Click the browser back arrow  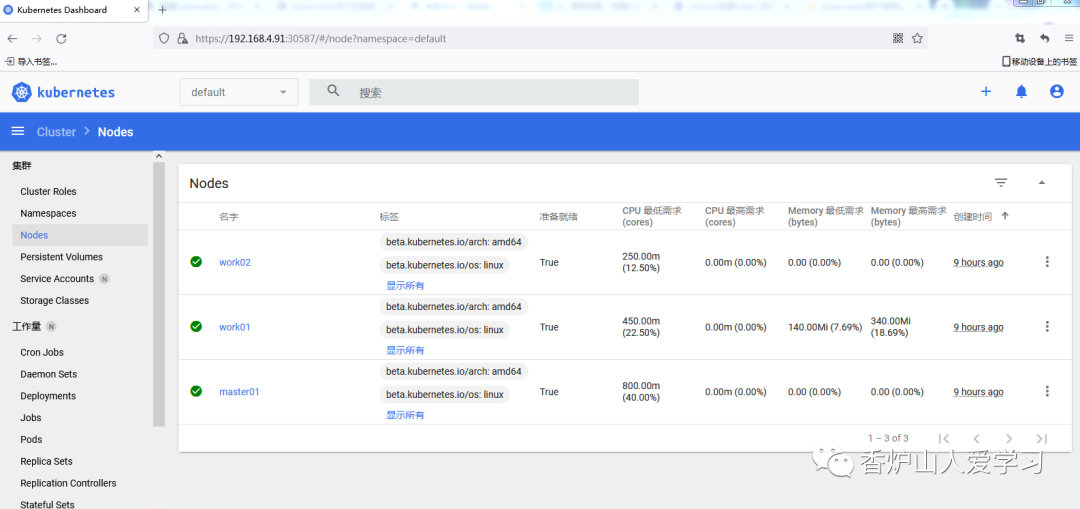pos(12,39)
